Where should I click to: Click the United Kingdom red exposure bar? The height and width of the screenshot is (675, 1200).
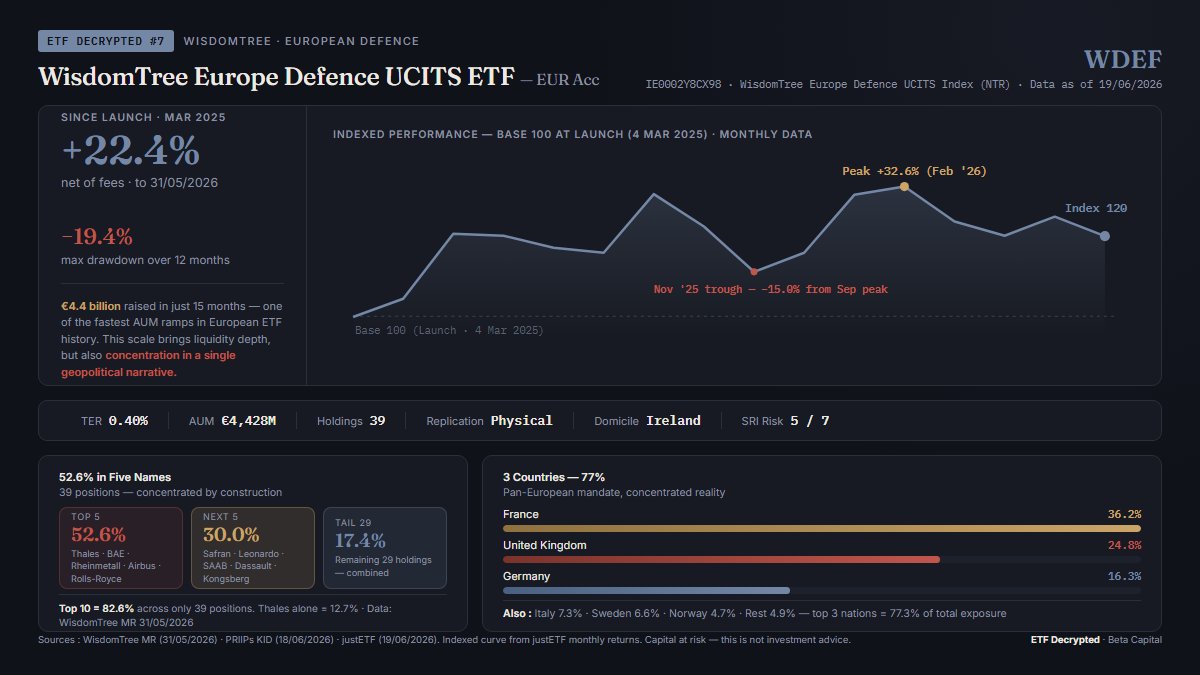tap(722, 559)
